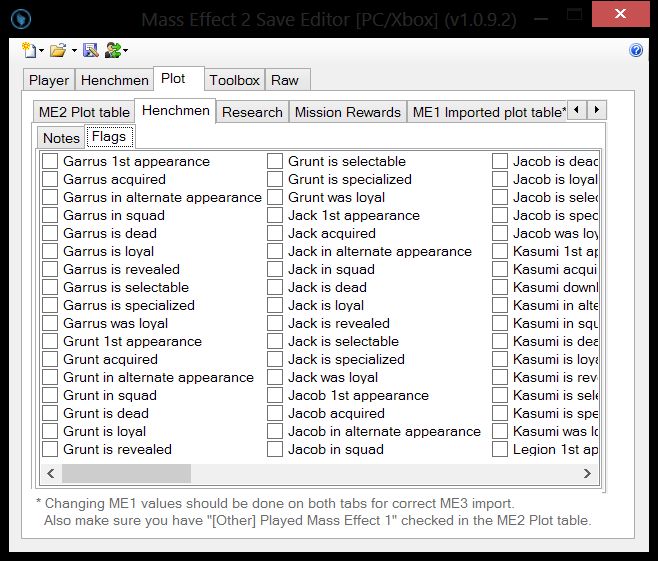Toggle Garrus acquired checkbox

(x=50, y=179)
